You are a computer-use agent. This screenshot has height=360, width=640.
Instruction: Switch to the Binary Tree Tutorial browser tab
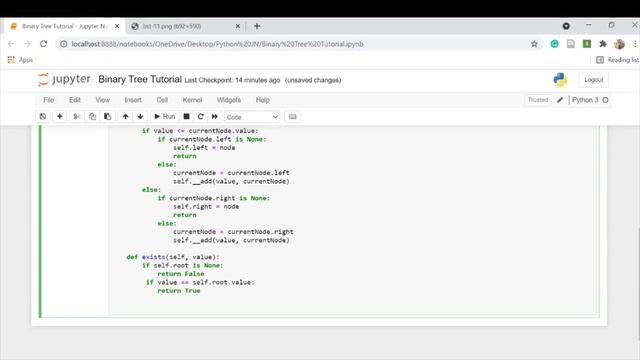click(64, 26)
